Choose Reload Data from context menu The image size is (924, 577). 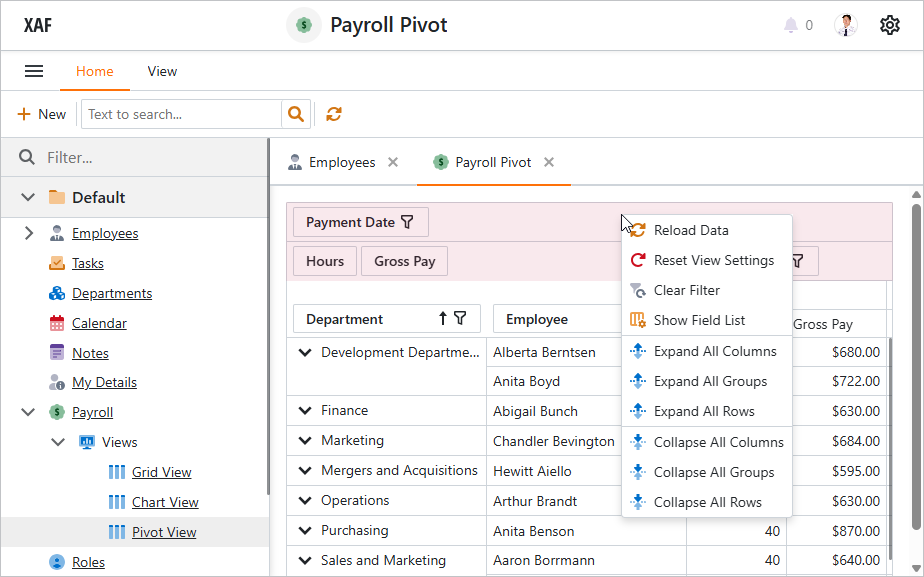tap(707, 230)
